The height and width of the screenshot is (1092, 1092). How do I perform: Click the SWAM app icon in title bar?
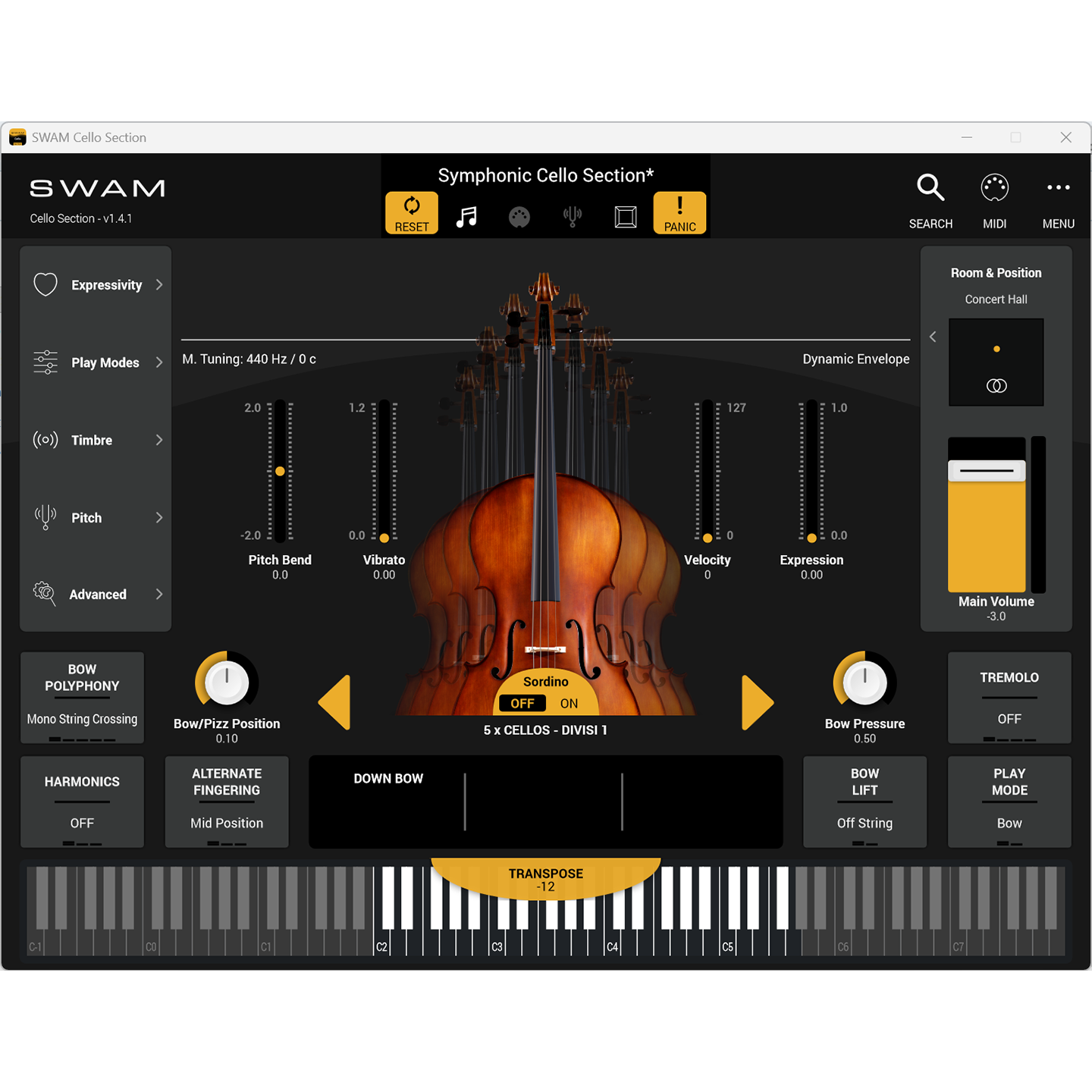(17, 137)
